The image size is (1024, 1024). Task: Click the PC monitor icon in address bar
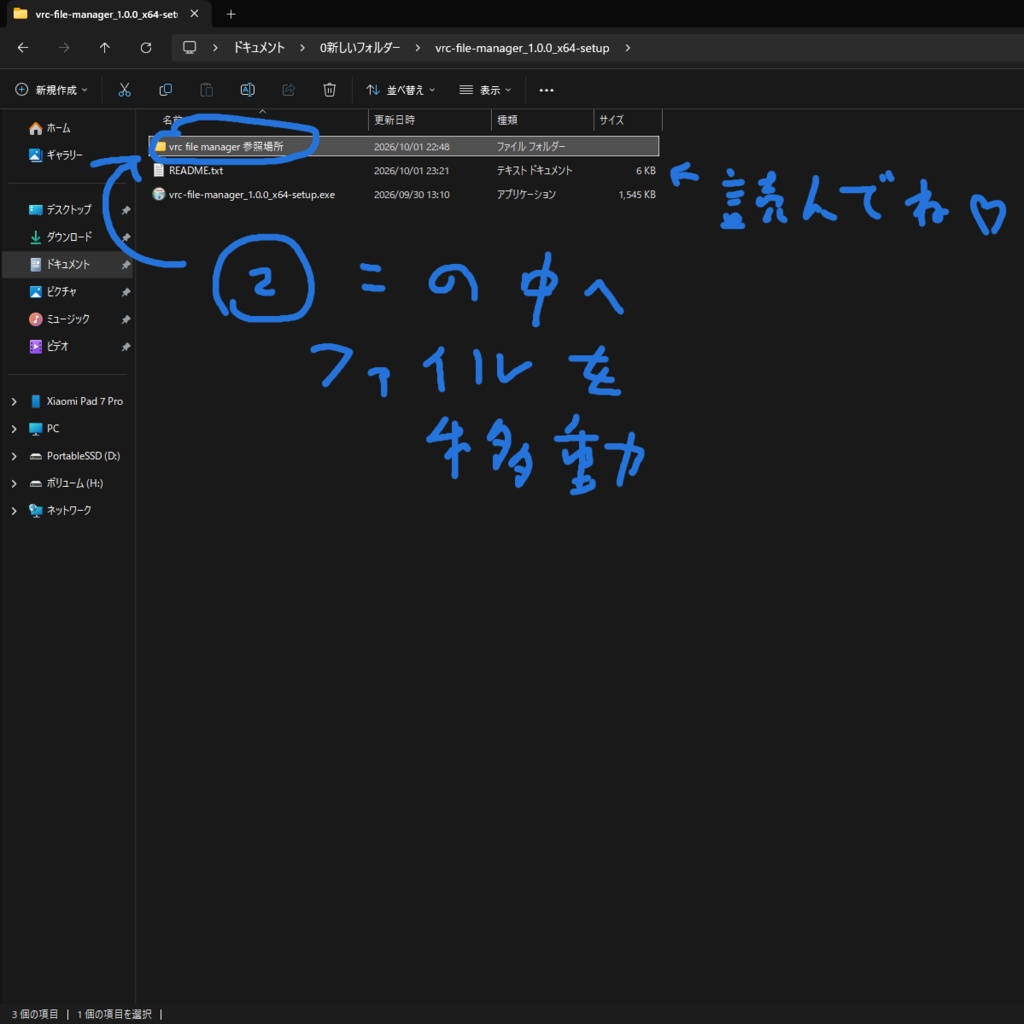[189, 48]
